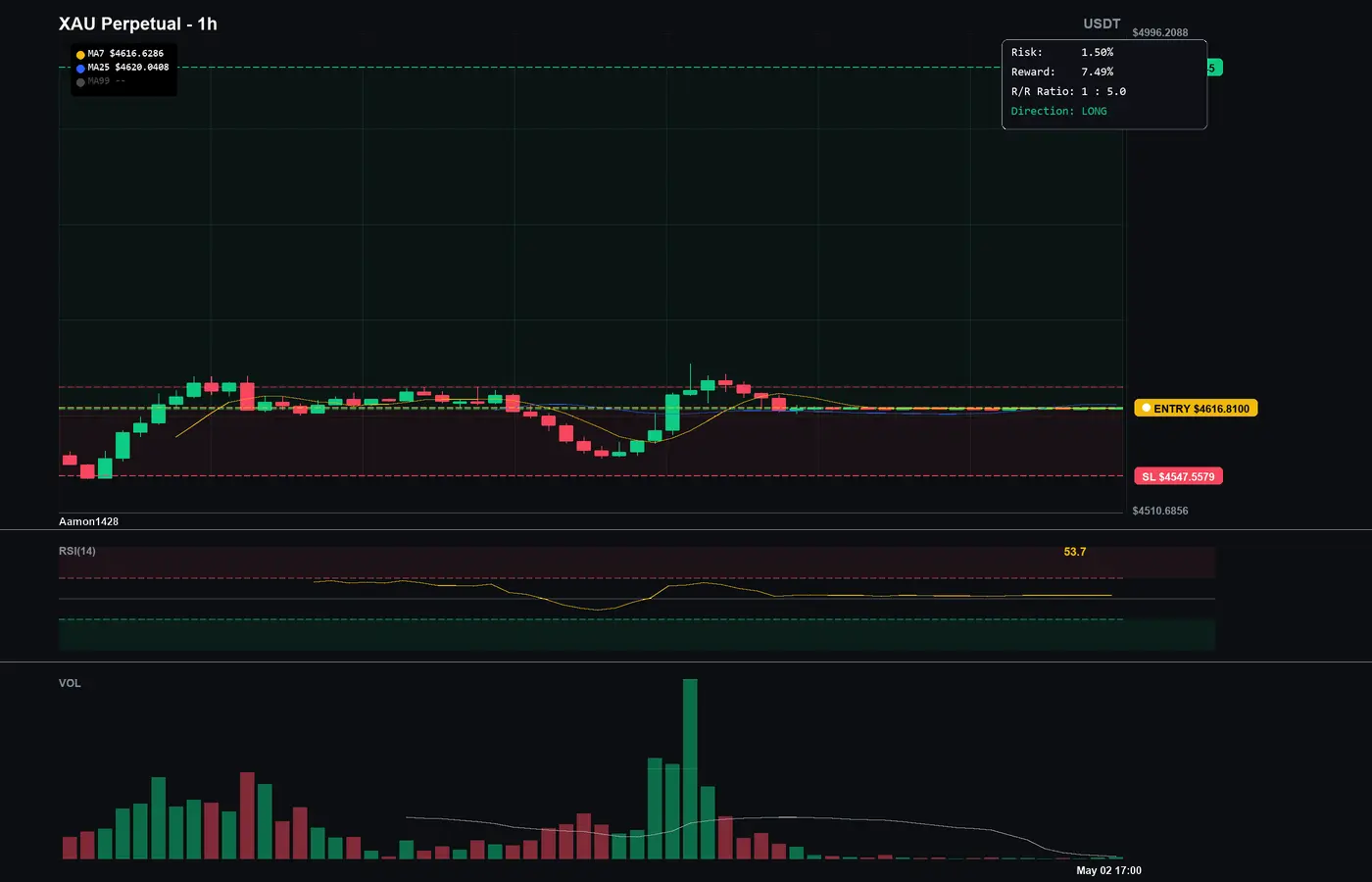Click the VOL panel label

[x=70, y=683]
